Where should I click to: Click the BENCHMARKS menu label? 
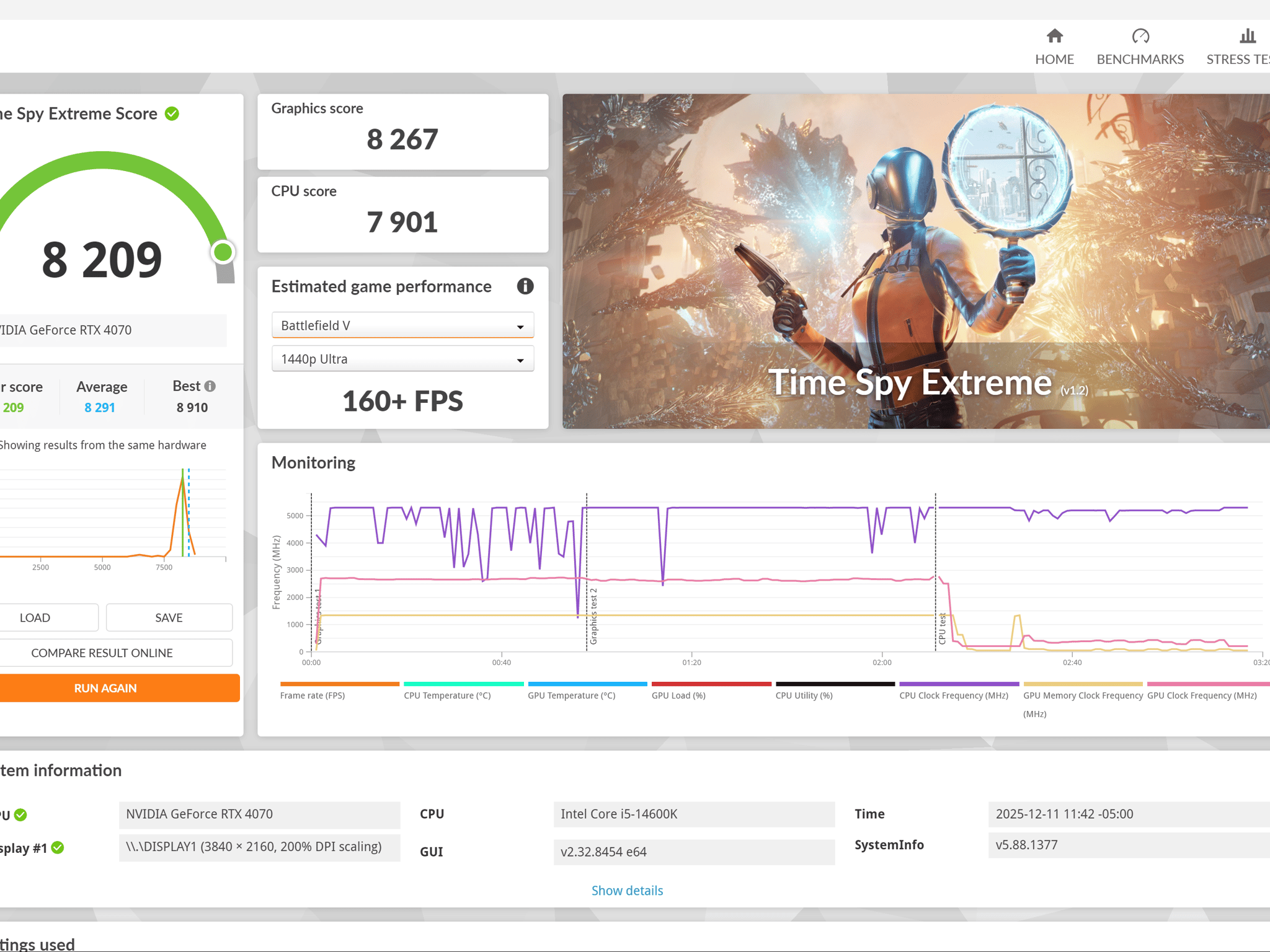point(1140,59)
